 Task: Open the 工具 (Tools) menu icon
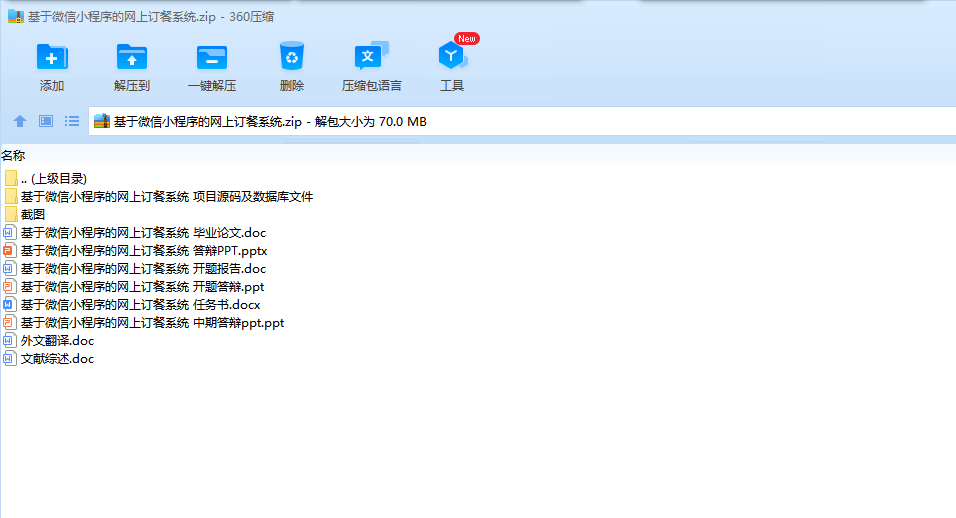coord(452,56)
